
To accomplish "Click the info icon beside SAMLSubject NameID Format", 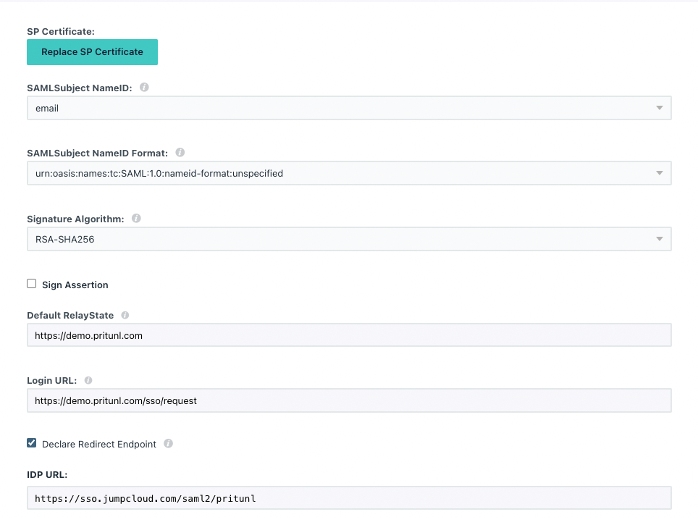I will click(x=180, y=153).
